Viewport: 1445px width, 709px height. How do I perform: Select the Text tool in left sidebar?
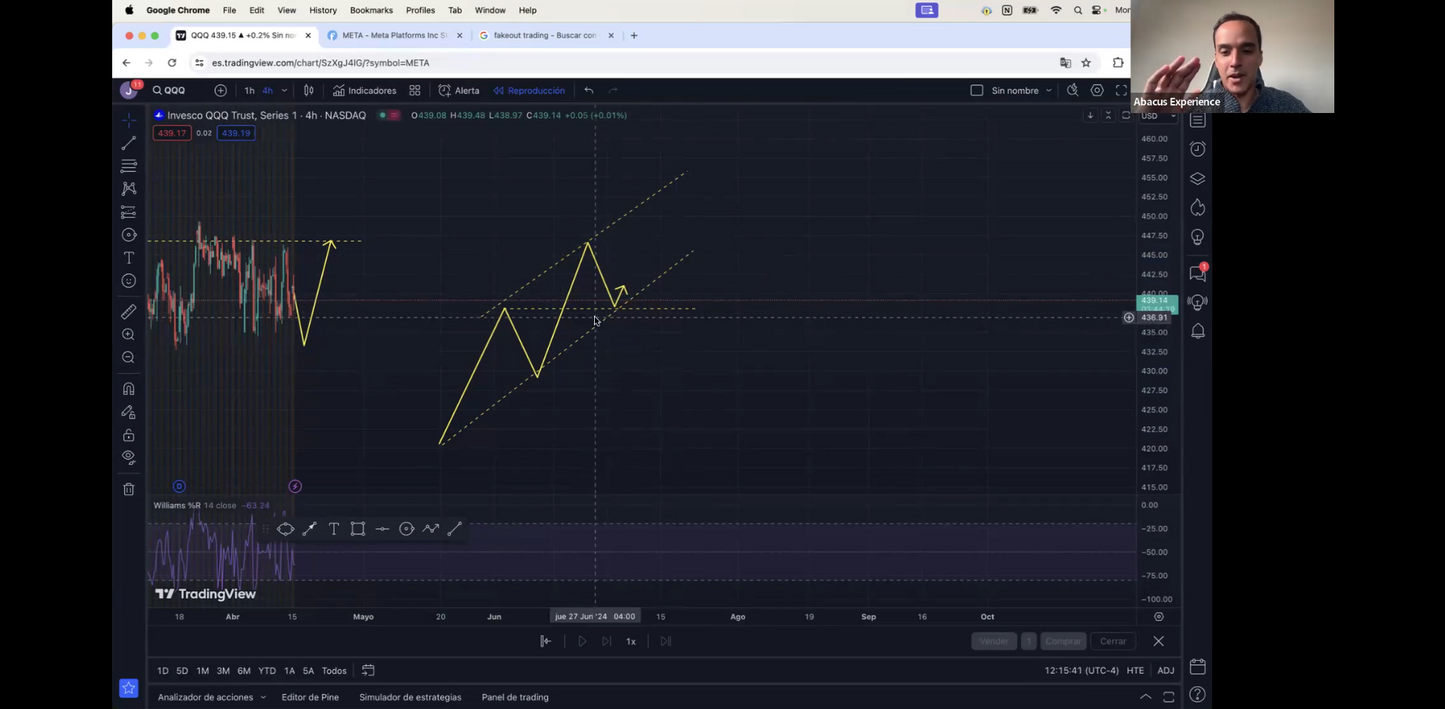pos(128,258)
